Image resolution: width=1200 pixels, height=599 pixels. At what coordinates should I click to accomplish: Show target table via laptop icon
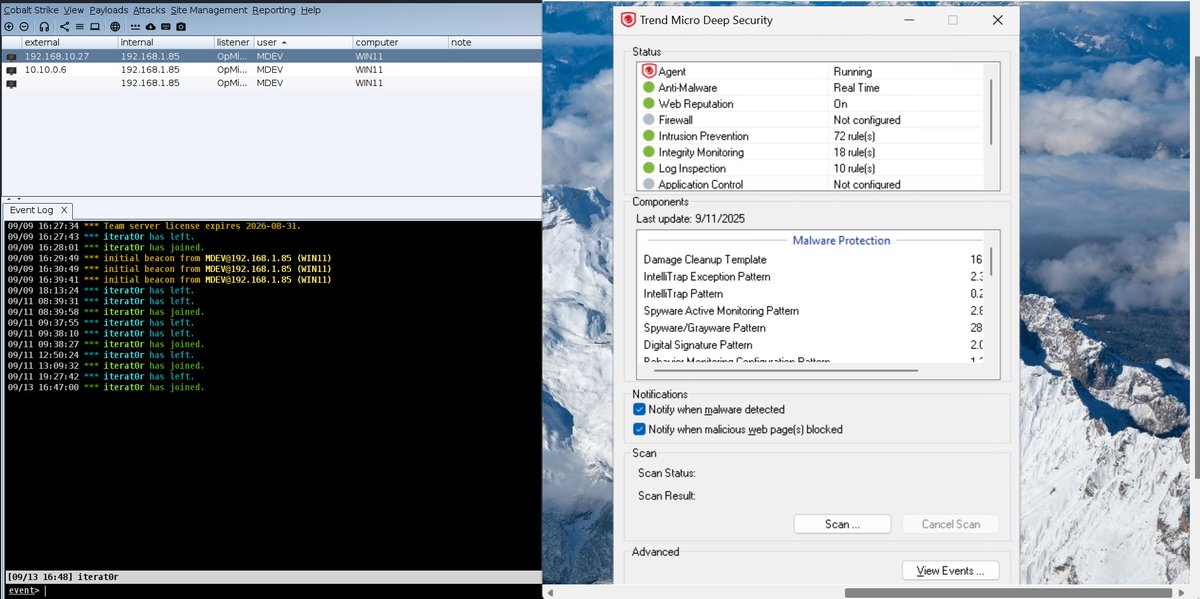(x=95, y=26)
